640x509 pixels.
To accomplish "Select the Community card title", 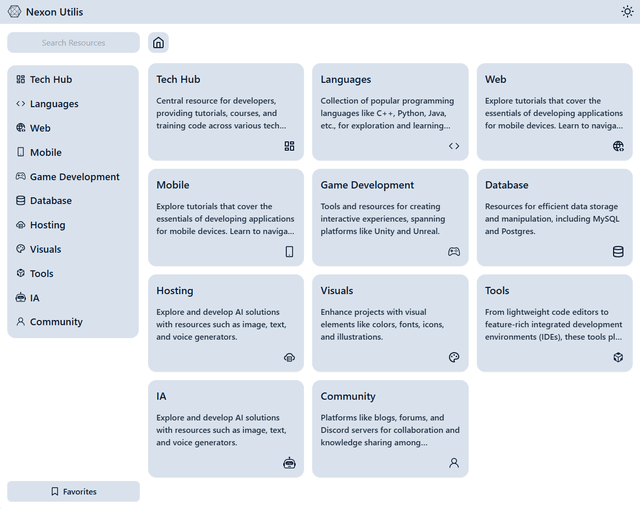I will click(348, 397).
